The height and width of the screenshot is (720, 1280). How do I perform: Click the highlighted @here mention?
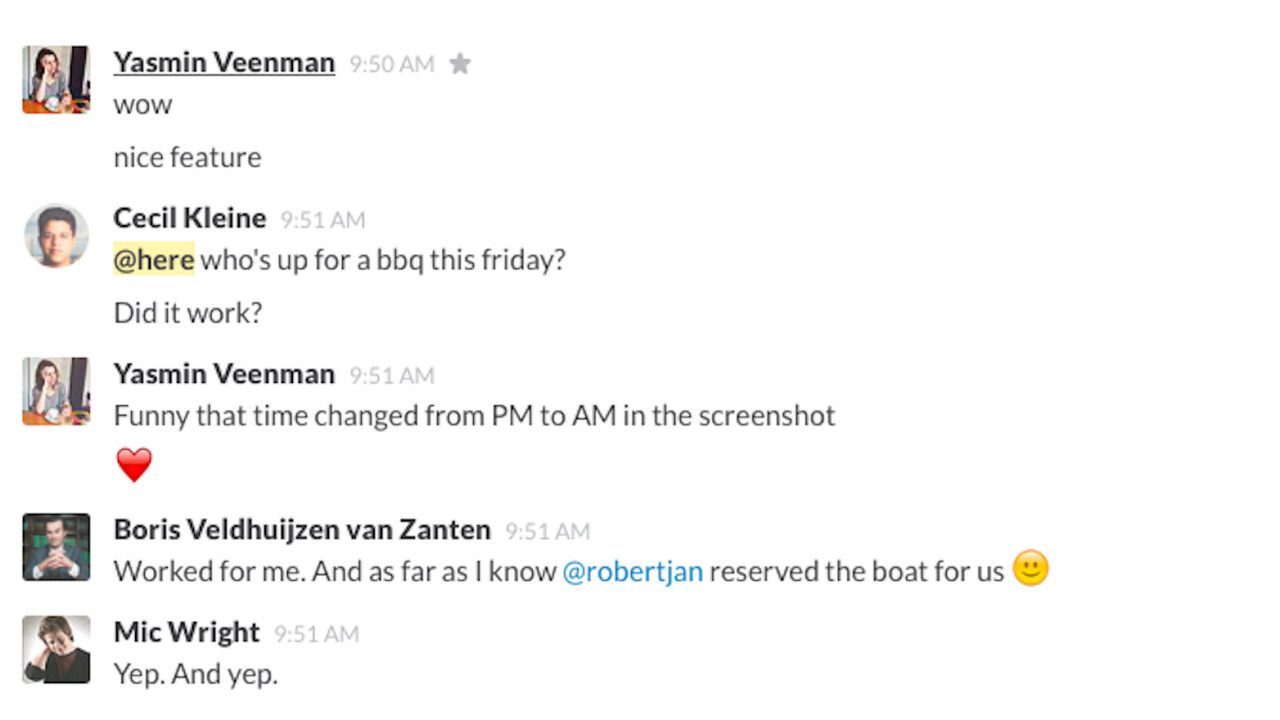(154, 260)
